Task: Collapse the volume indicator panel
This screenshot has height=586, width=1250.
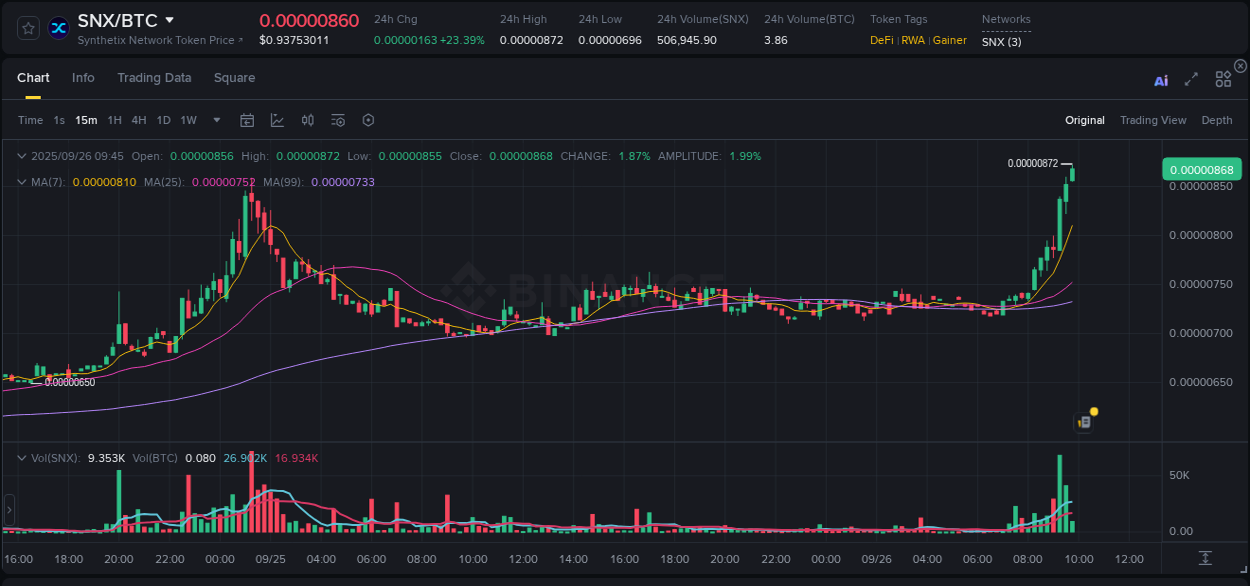Action: pyautogui.click(x=20, y=458)
